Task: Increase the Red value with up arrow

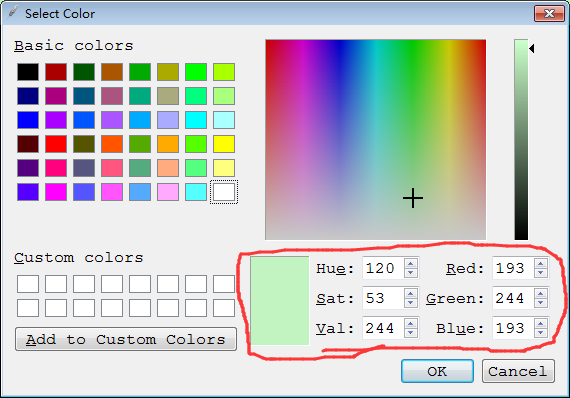Action: point(541,264)
